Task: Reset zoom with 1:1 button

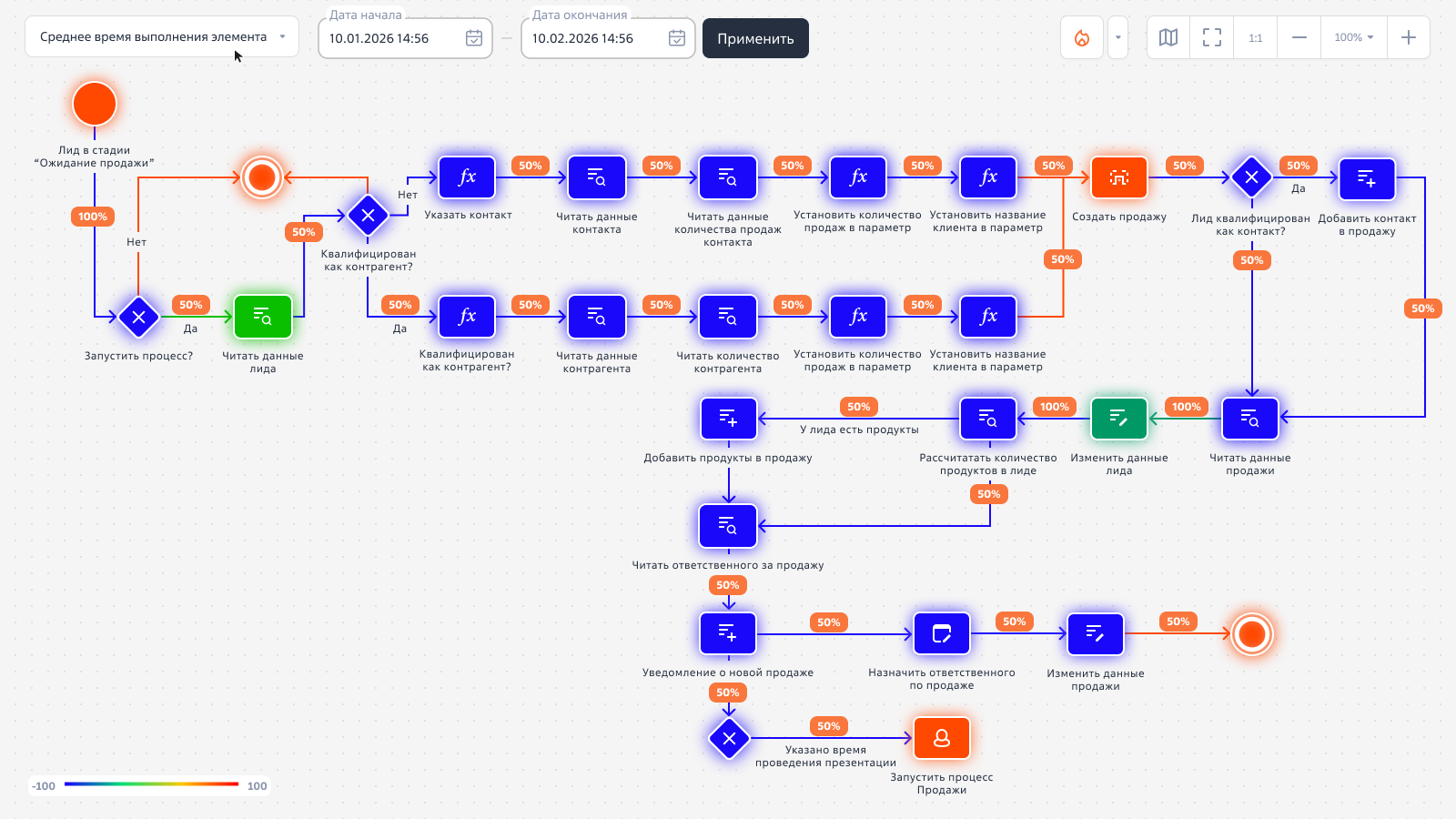Action: 1256,38
